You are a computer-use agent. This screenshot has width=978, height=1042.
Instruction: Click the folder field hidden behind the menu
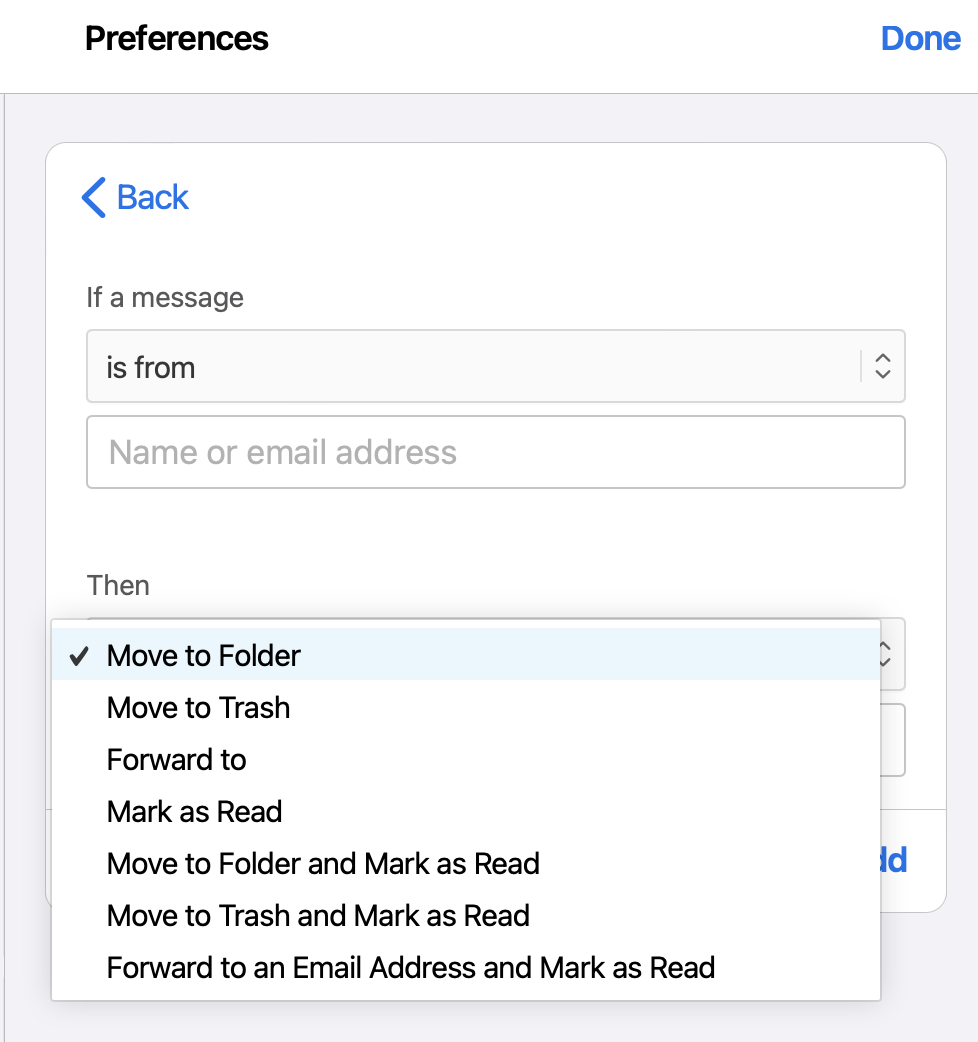coord(893,740)
